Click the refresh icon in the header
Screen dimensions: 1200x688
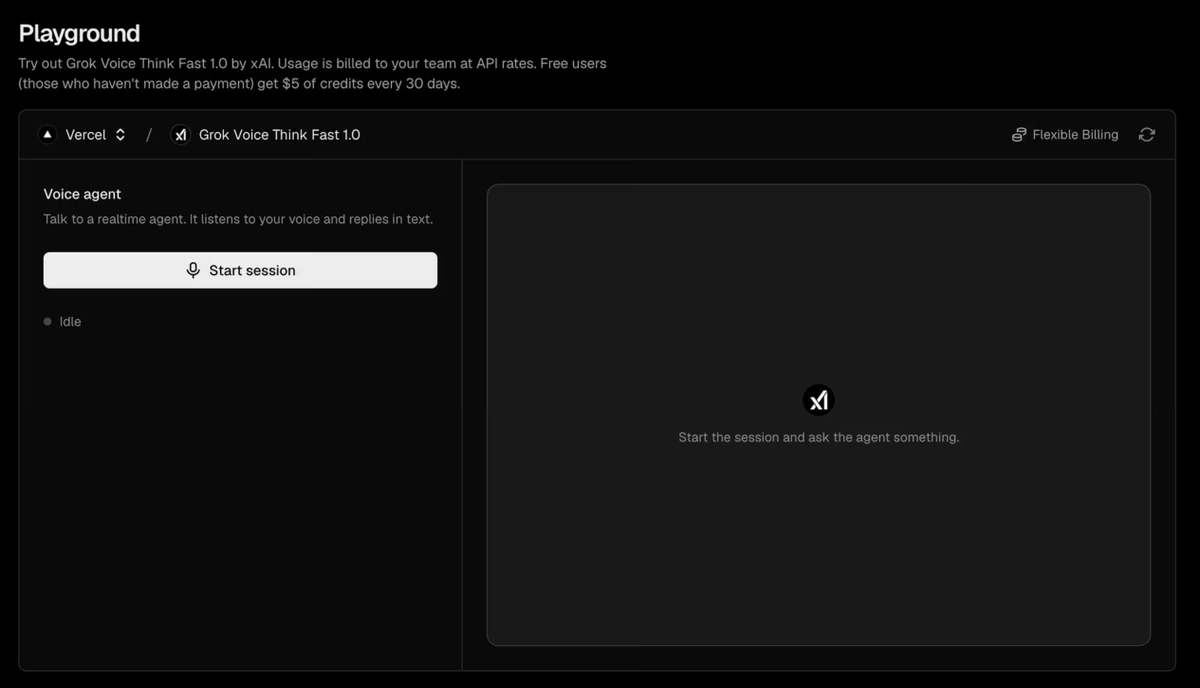pyautogui.click(x=1147, y=134)
